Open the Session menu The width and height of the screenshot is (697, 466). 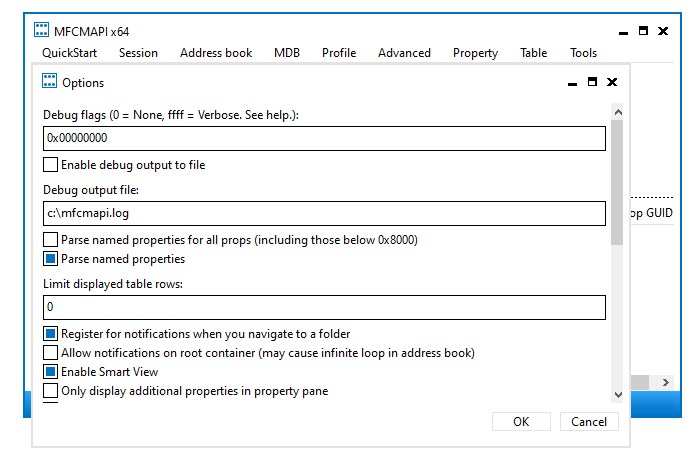138,53
